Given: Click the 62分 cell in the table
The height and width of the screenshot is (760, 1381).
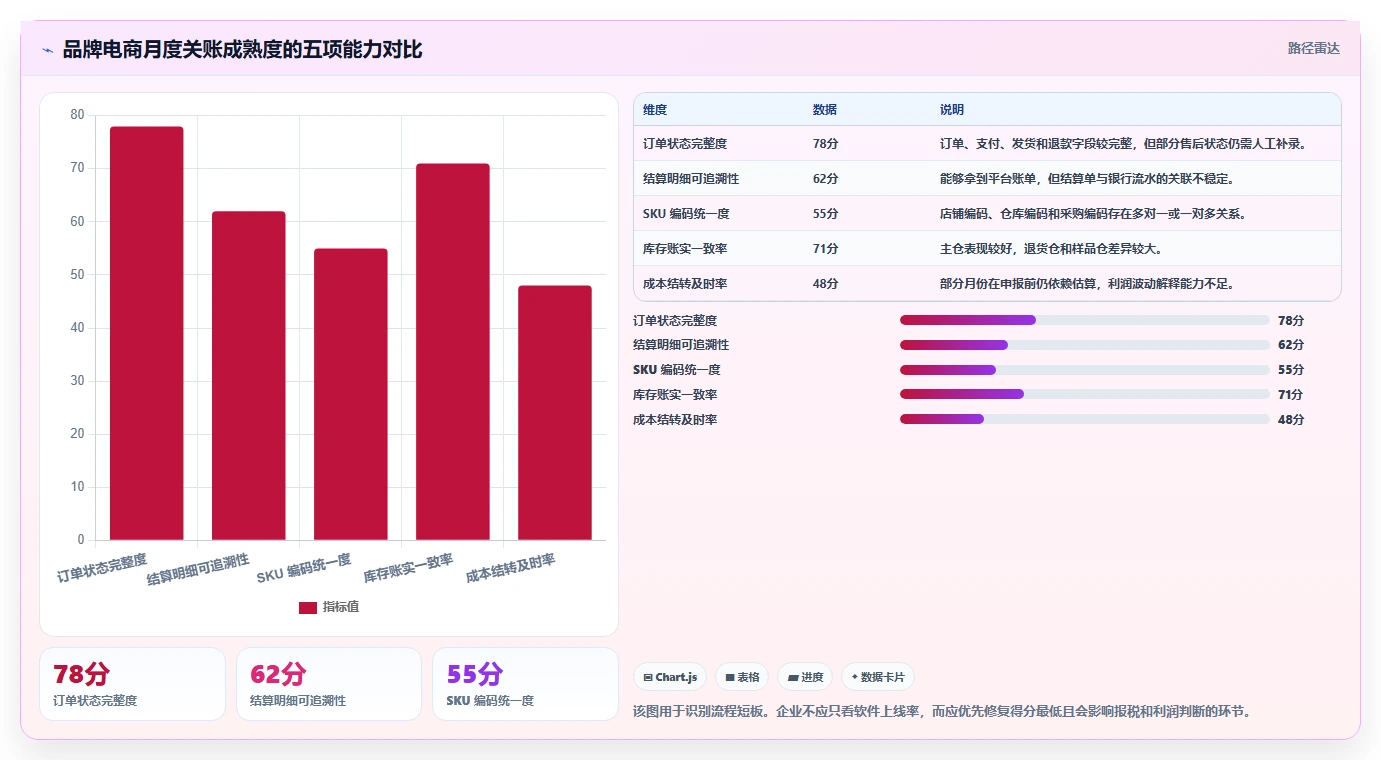Looking at the screenshot, I should tap(826, 179).
